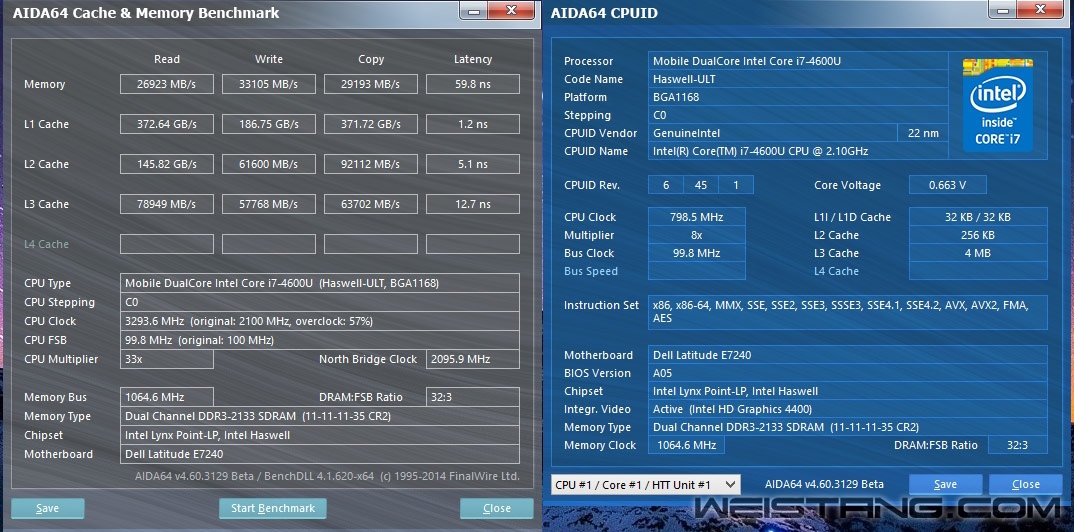This screenshot has width=1074, height=532.
Task: Click the Instruction Set list field
Action: [x=847, y=312]
